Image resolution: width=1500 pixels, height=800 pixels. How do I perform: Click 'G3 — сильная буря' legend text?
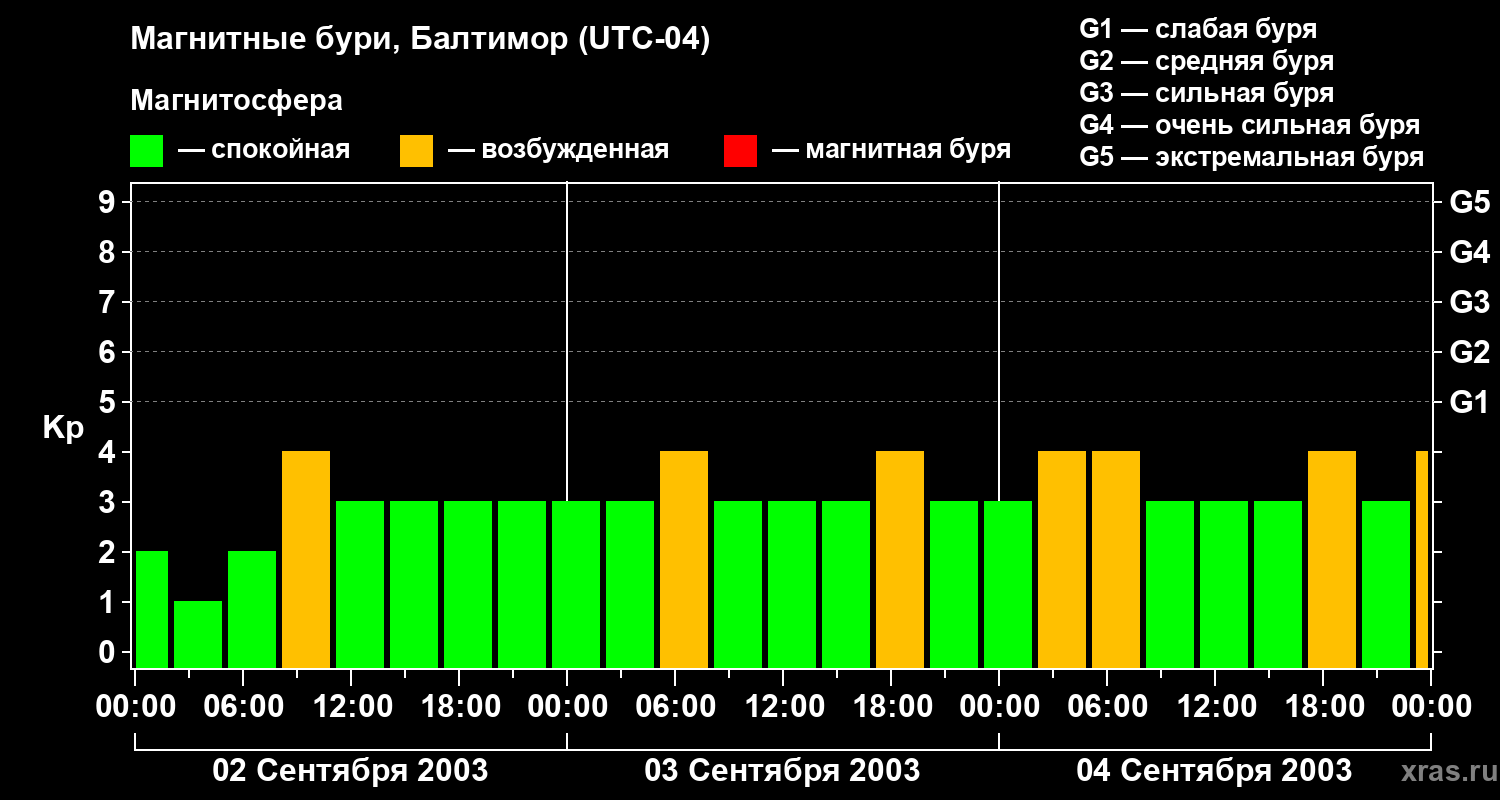[x=1206, y=93]
